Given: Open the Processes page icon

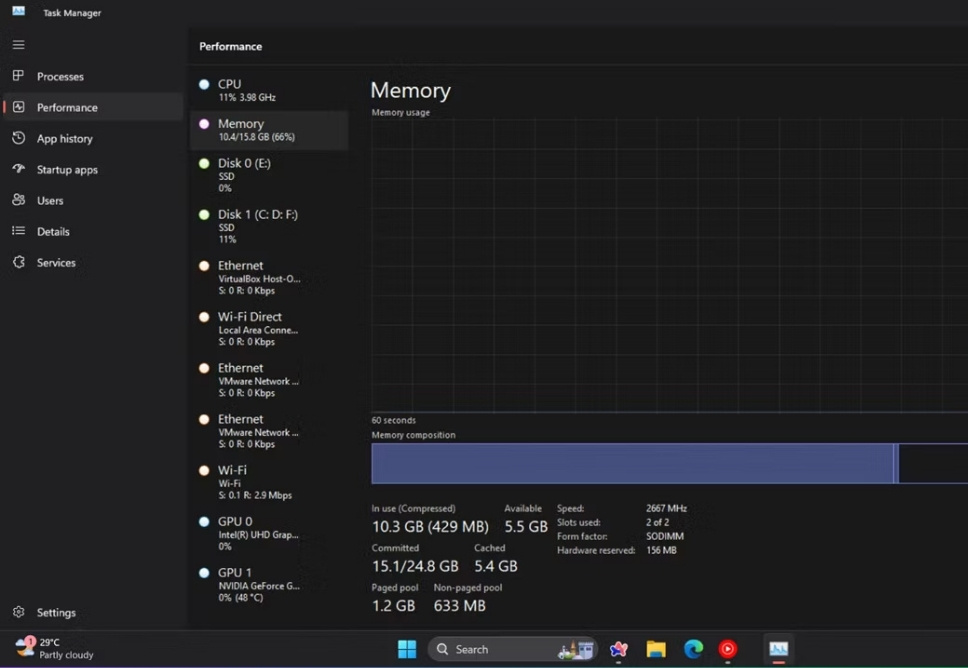Looking at the screenshot, I should [18, 76].
